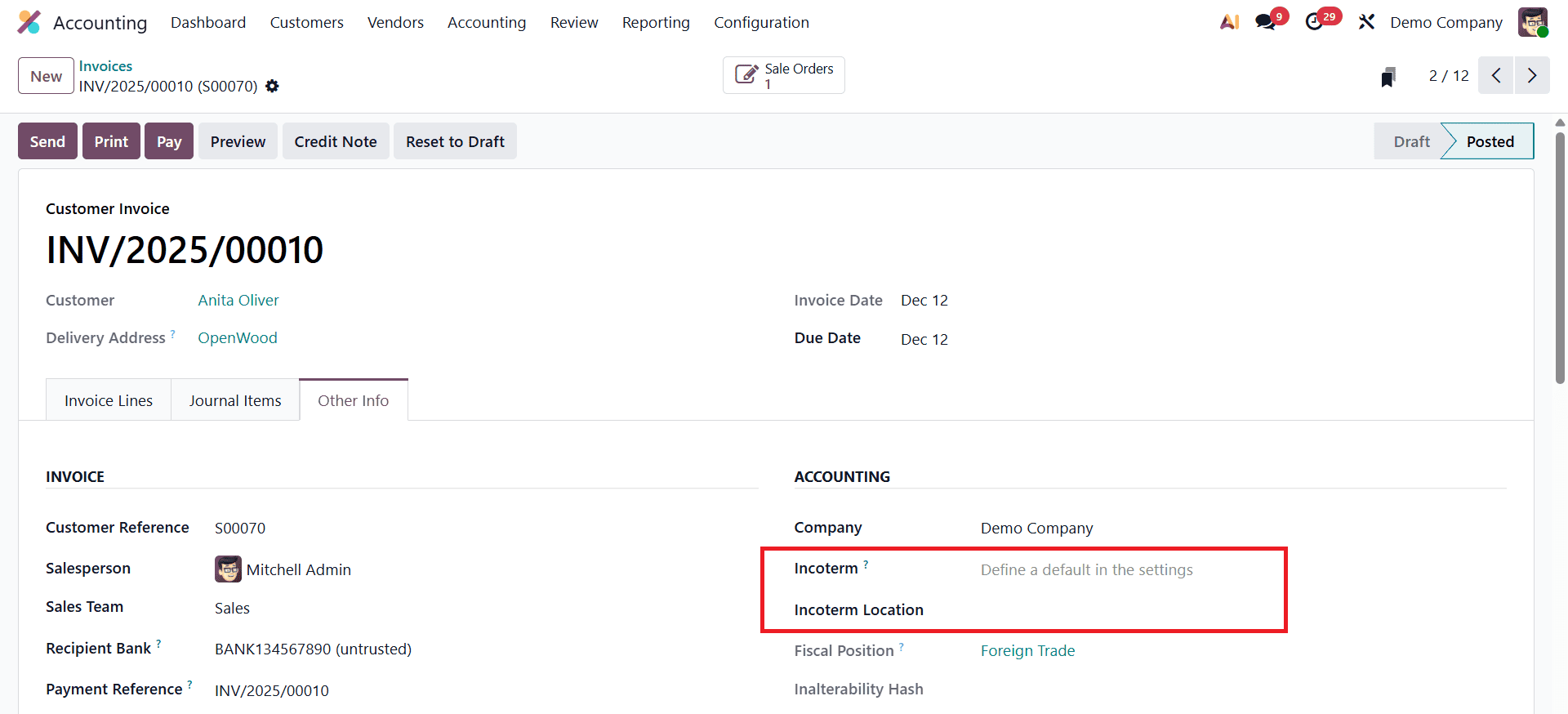This screenshot has width=1568, height=714.
Task: Click Reset to Draft button
Action: [455, 141]
